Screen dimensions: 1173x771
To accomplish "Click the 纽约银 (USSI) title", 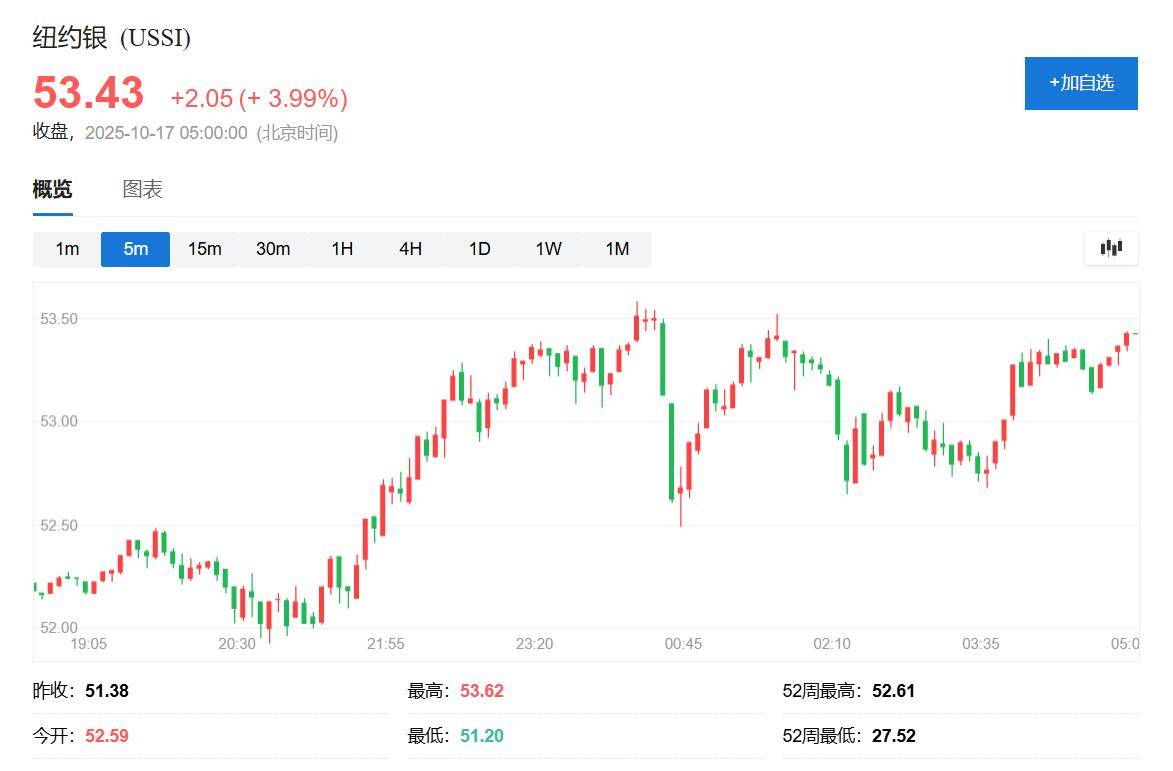I will [112, 38].
